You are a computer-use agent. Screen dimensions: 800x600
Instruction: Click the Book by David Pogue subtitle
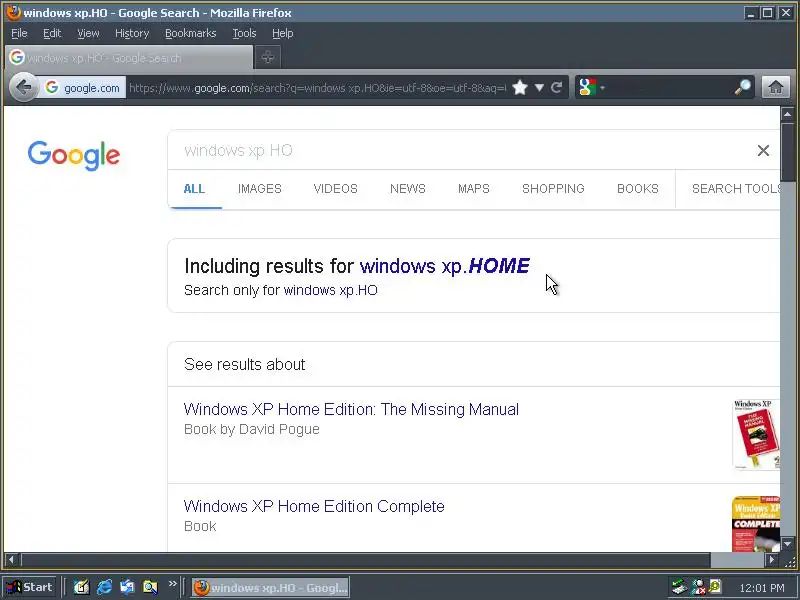point(252,429)
